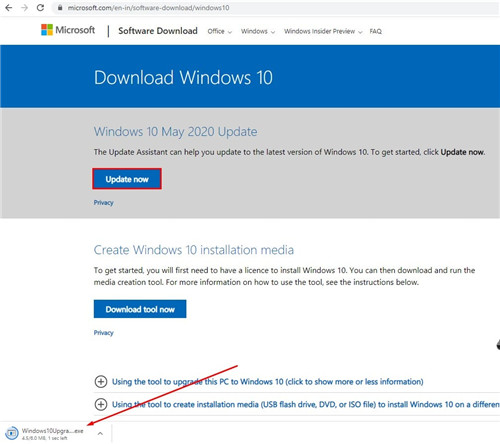Viewport: 500px width, 444px height.
Task: Open 'Using the tool to upgrade this PC' link
Action: [268, 382]
